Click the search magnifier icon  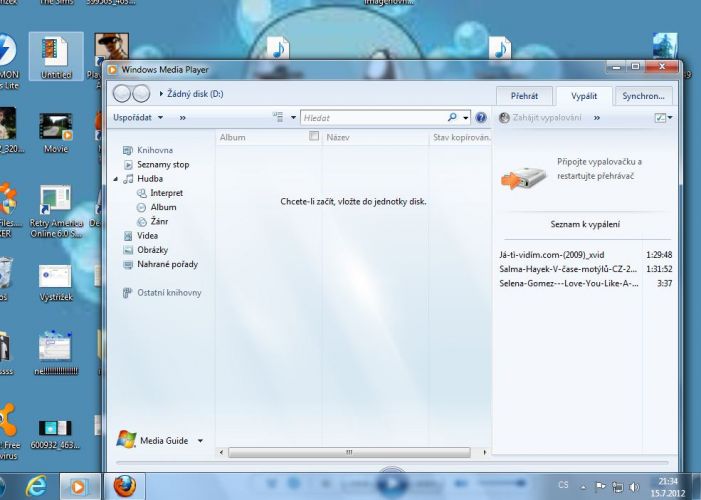click(452, 117)
